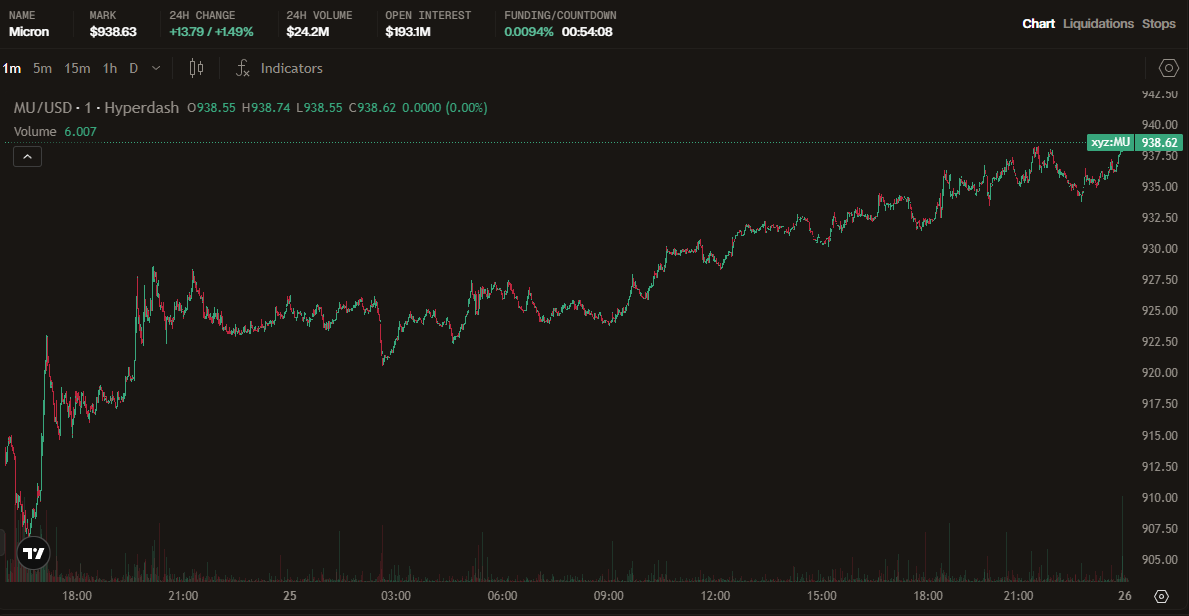Image resolution: width=1189 pixels, height=616 pixels.
Task: Open the Chart tab
Action: 1038,24
